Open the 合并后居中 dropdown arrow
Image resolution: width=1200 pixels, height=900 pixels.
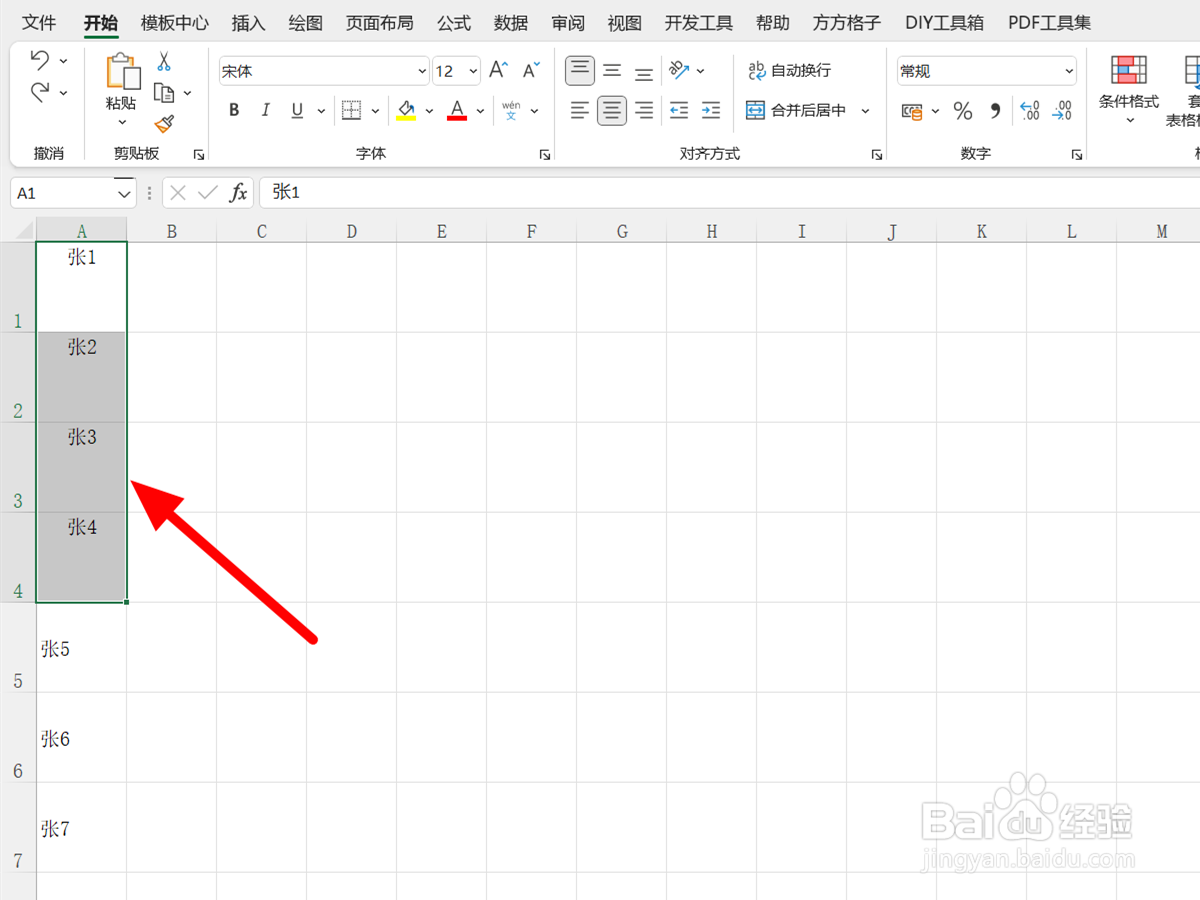point(866,111)
